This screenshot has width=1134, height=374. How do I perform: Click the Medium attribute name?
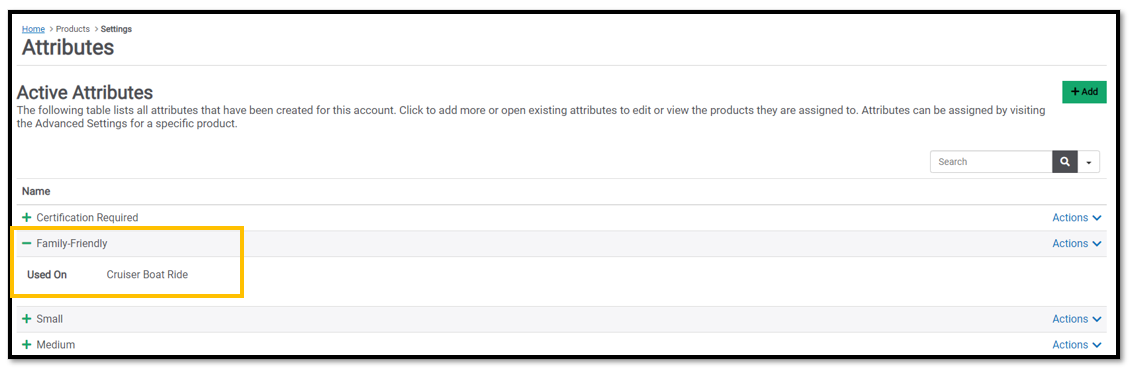point(56,345)
